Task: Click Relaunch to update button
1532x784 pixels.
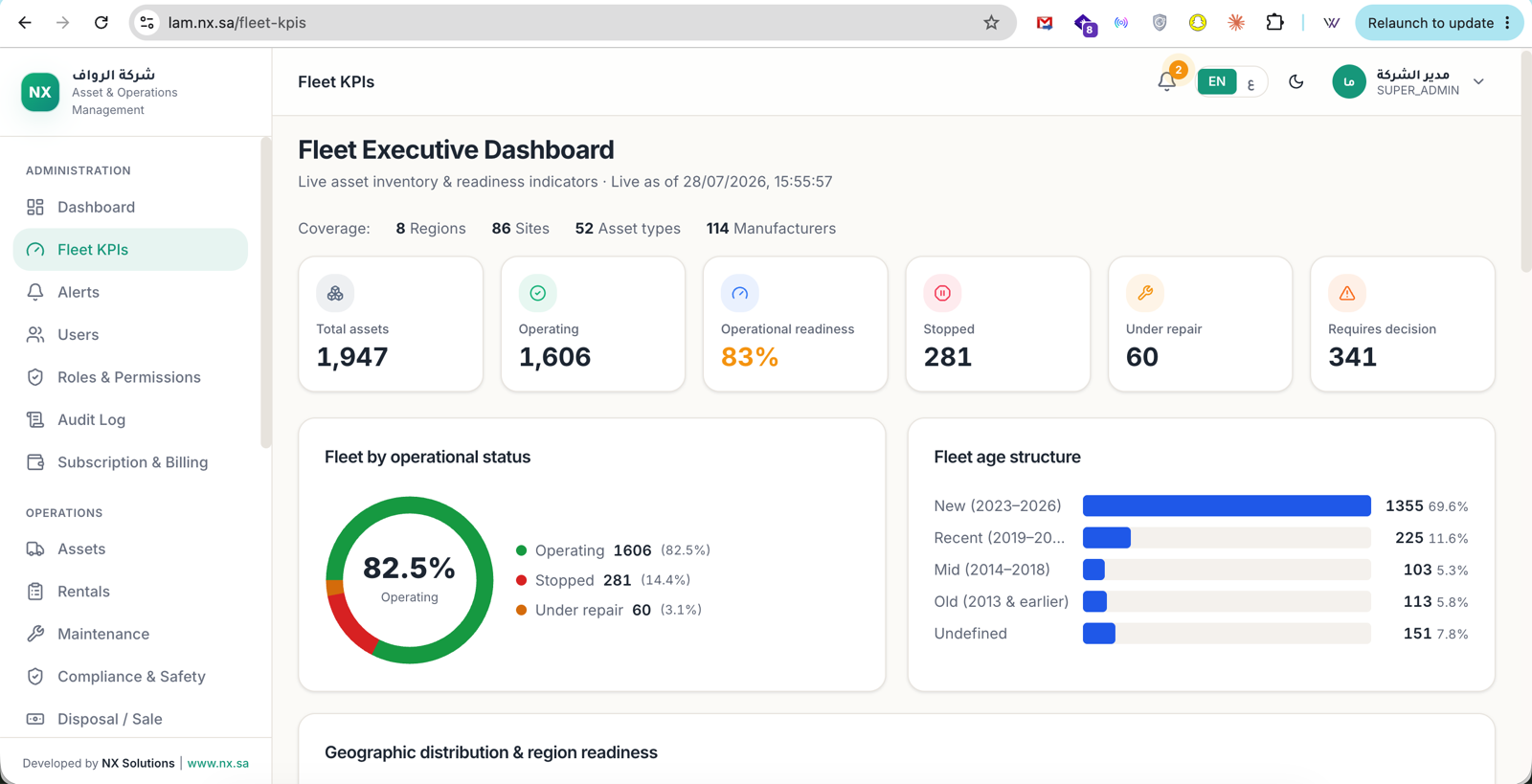Action: click(1439, 23)
